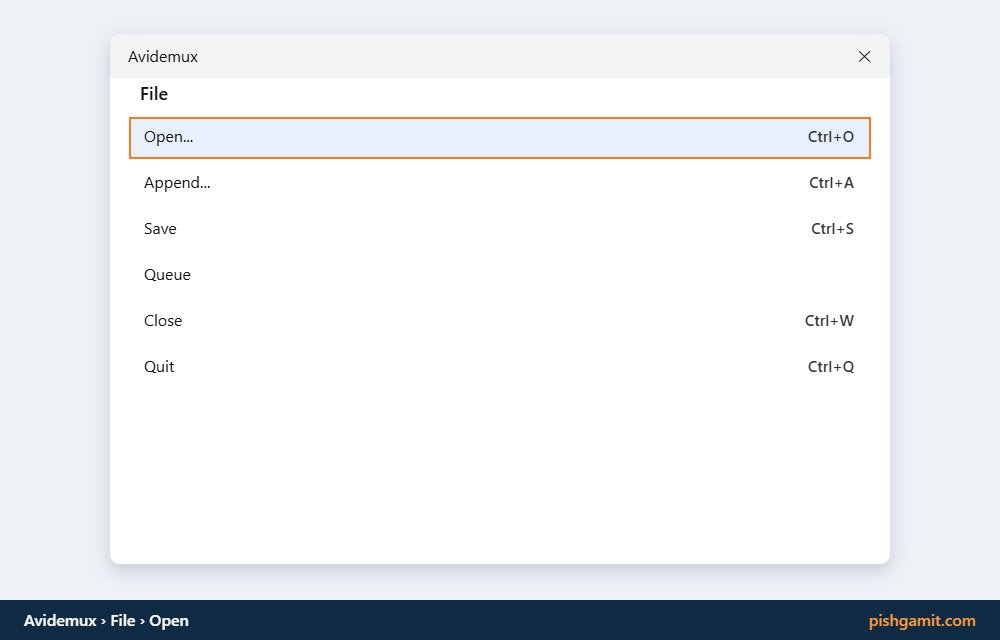
Task: Click Save in the File menu
Action: (499, 229)
